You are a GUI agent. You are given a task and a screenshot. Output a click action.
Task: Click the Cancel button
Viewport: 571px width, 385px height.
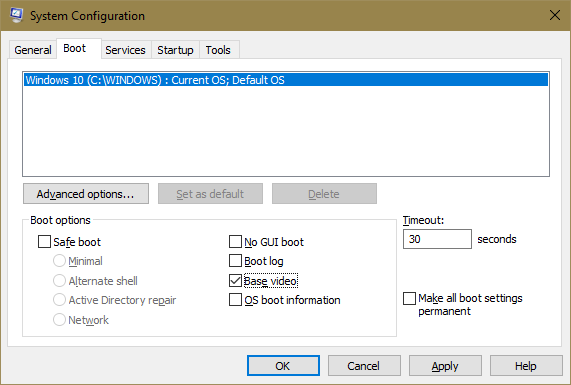tap(364, 365)
